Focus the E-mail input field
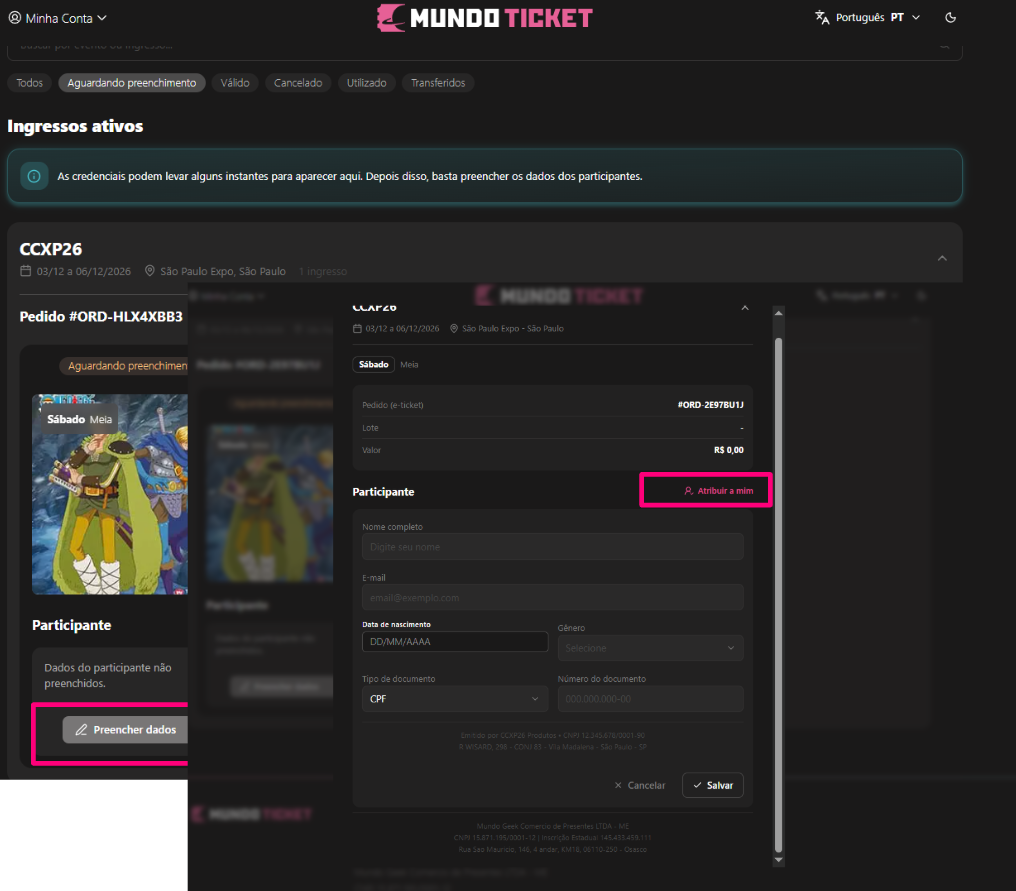This screenshot has width=1016, height=891. pyautogui.click(x=553, y=597)
